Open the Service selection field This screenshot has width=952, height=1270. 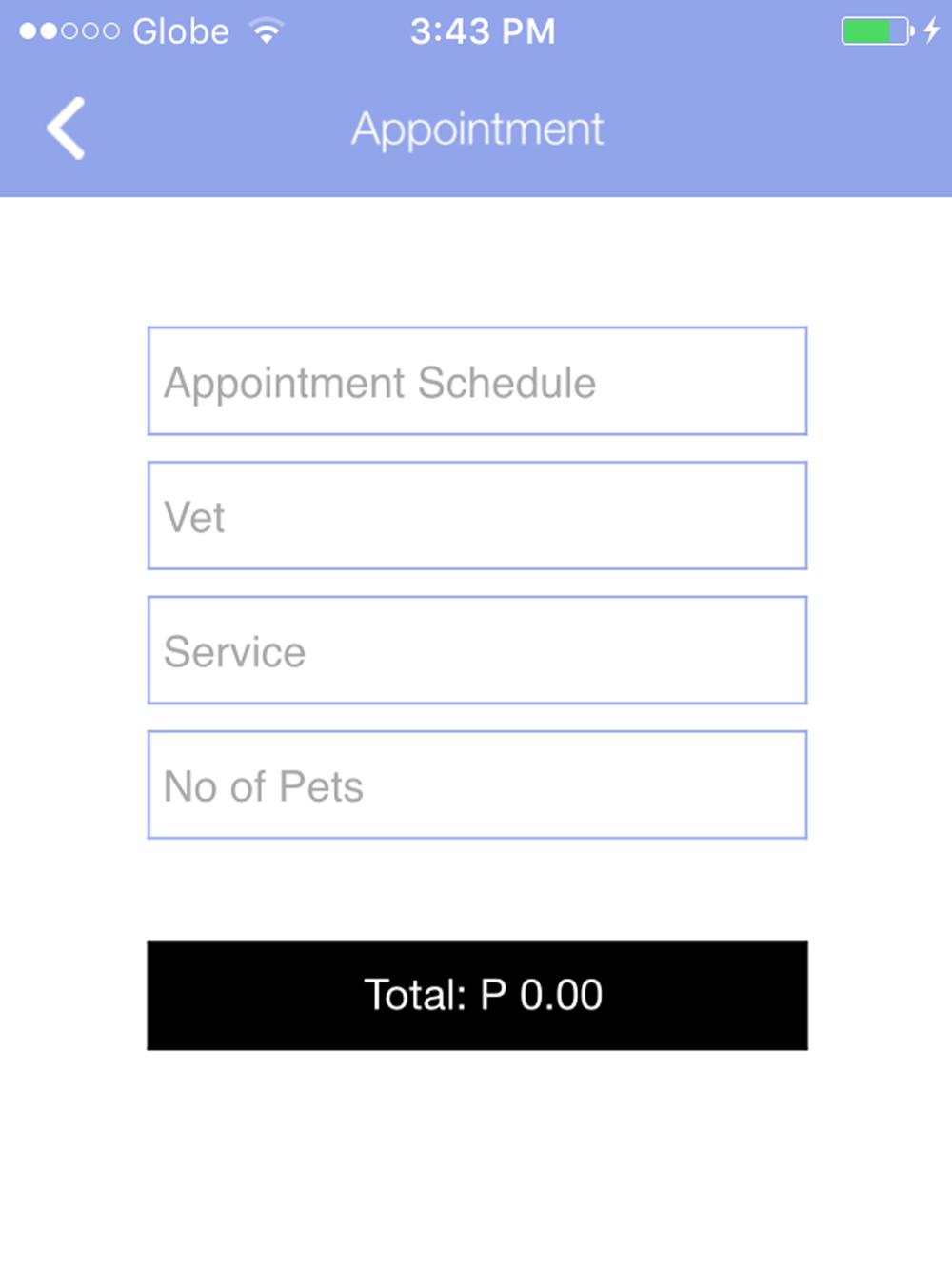477,650
